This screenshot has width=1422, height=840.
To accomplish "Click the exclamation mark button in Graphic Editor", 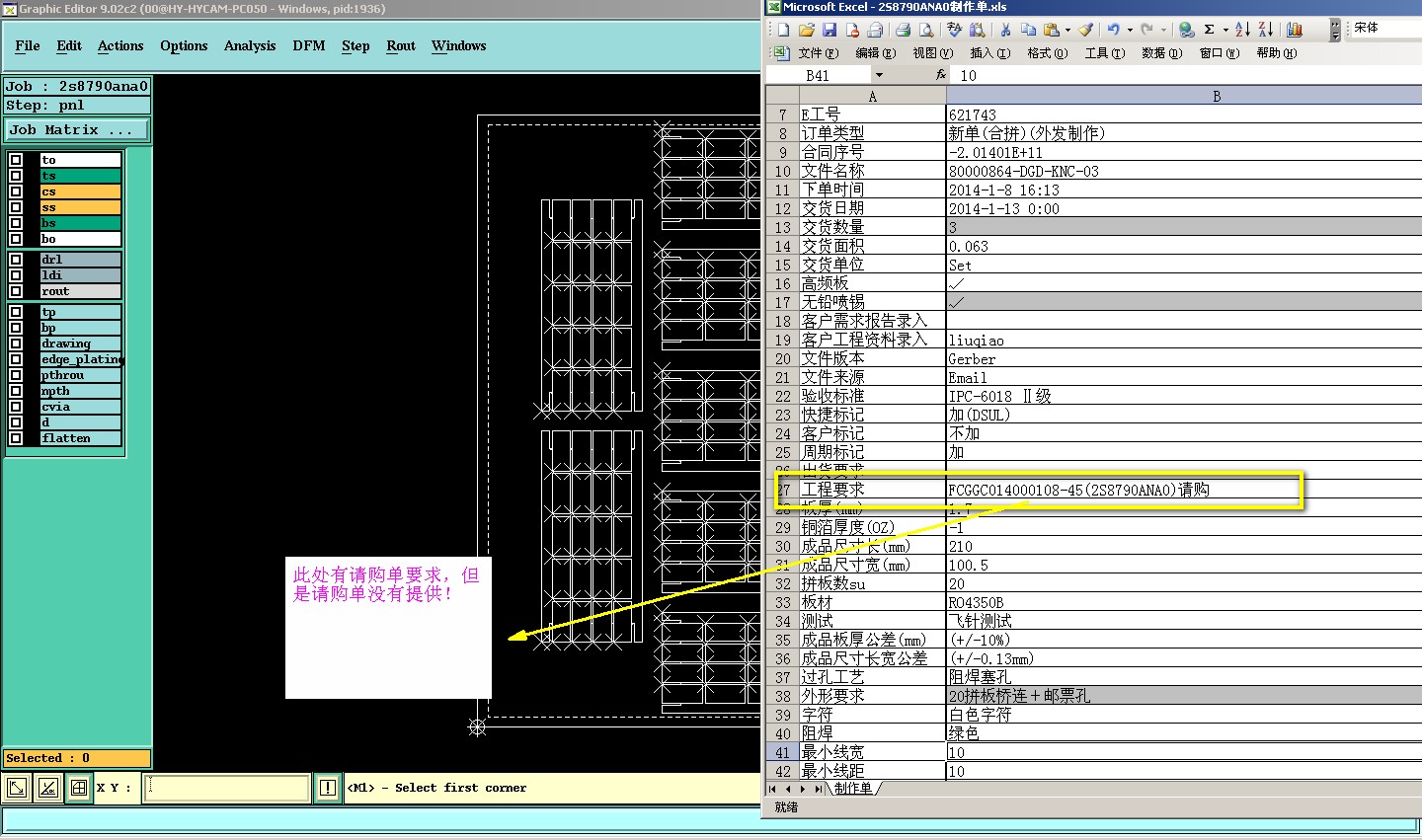I will click(328, 788).
